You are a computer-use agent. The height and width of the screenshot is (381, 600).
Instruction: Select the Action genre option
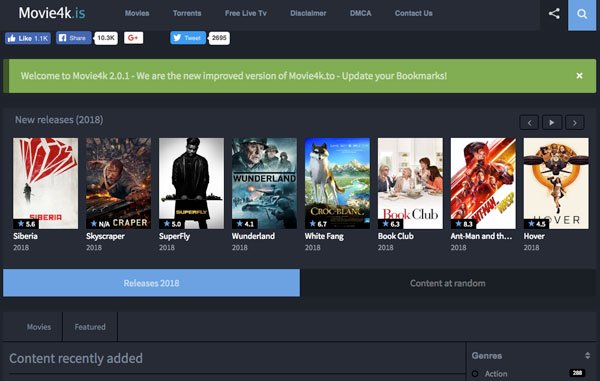pyautogui.click(x=496, y=374)
